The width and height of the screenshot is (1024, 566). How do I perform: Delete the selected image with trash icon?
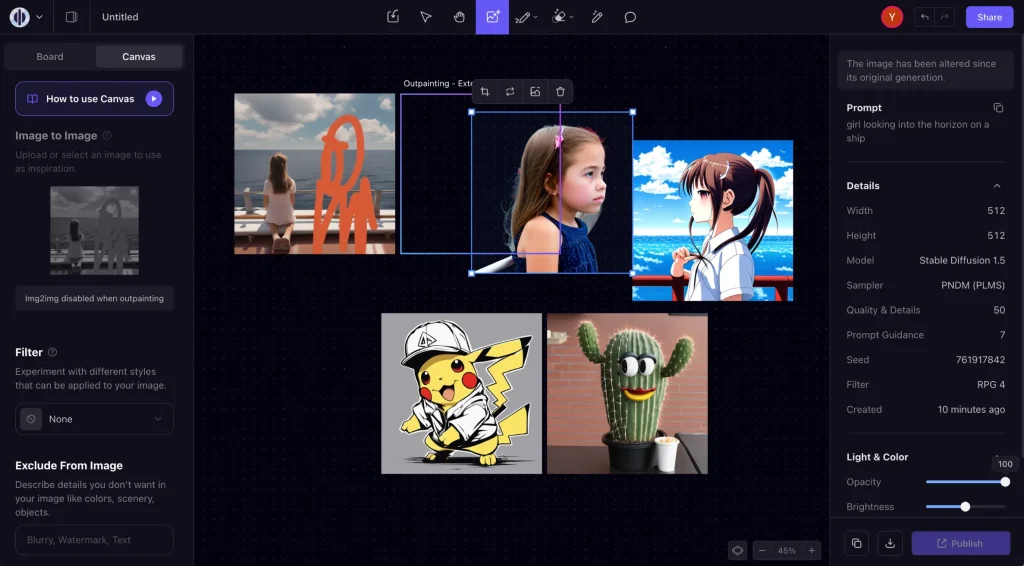point(560,92)
